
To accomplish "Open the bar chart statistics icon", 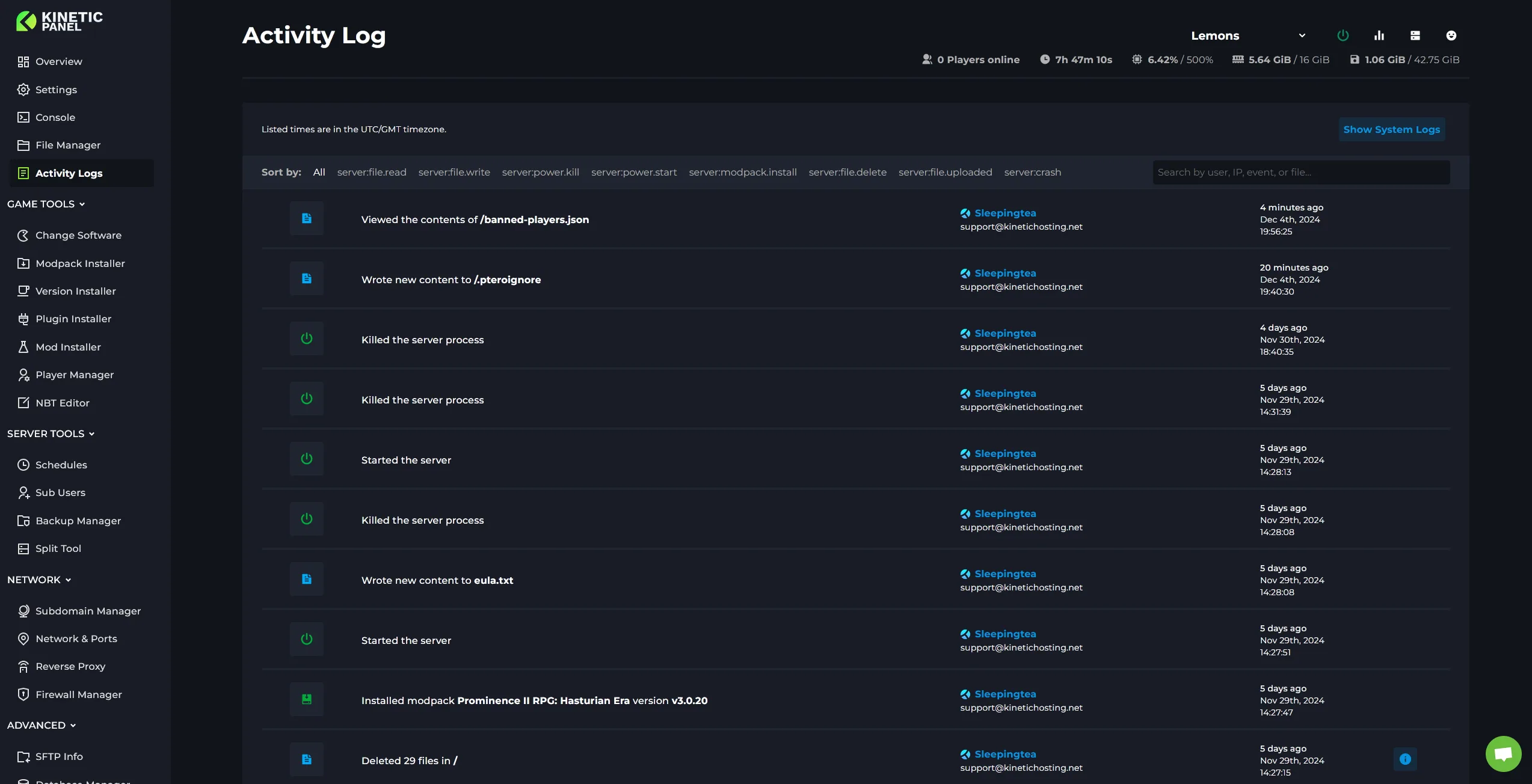I will [1379, 35].
